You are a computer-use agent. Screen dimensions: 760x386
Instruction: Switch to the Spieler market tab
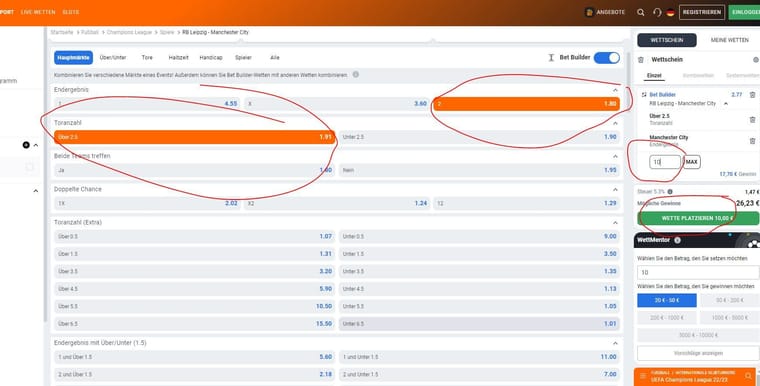point(243,58)
